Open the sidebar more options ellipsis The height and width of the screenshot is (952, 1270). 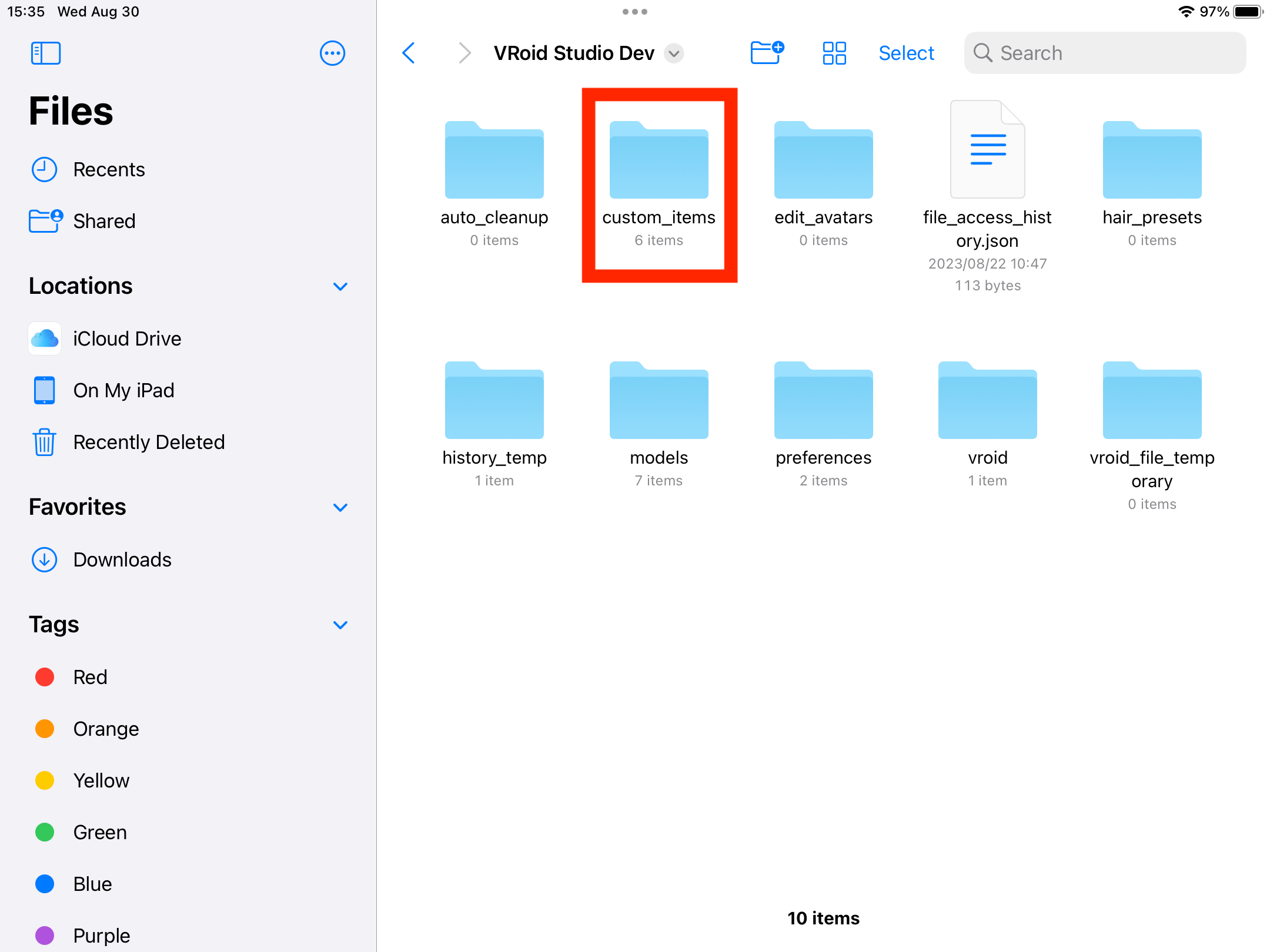(x=332, y=53)
